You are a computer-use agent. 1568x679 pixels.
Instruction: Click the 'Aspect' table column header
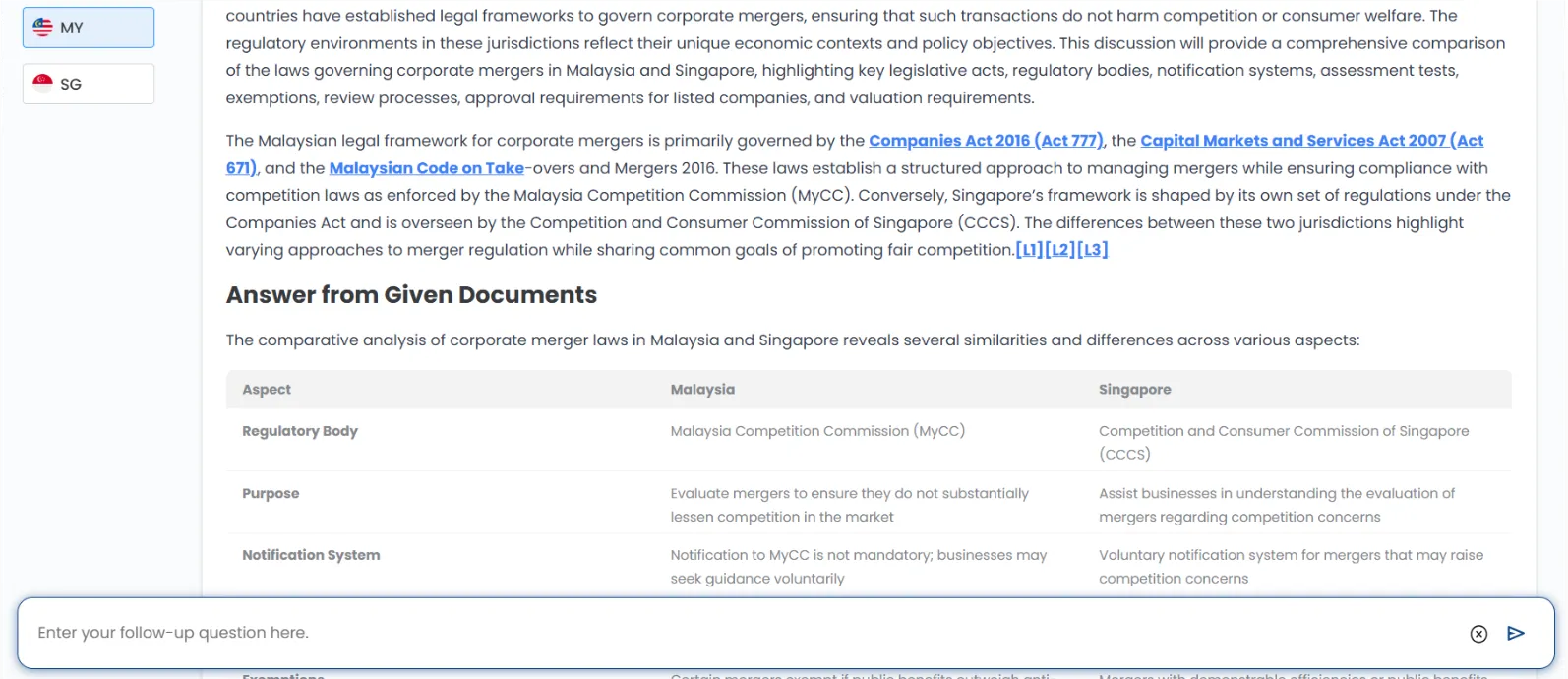(x=267, y=390)
